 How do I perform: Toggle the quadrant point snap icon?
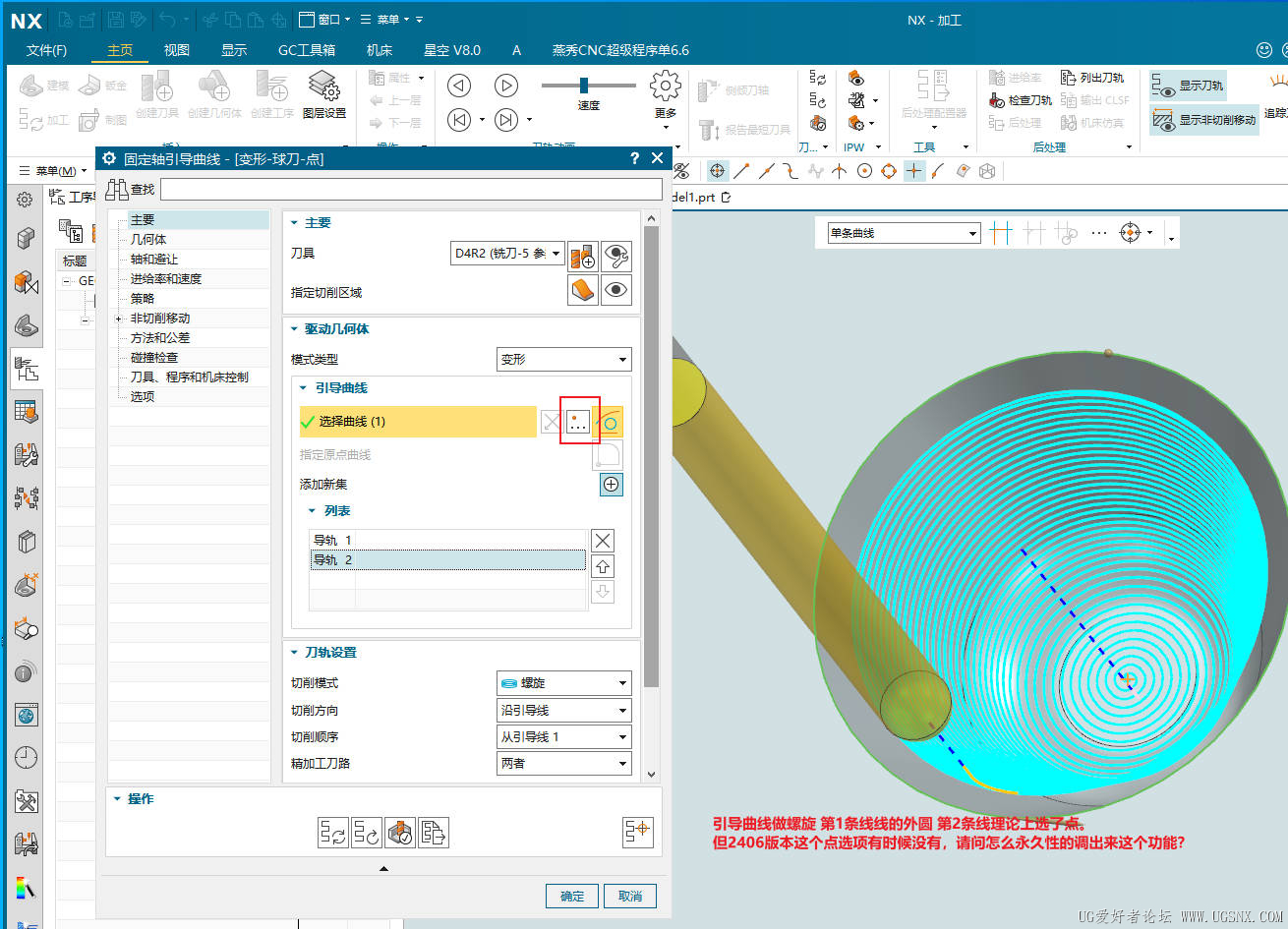[x=889, y=171]
